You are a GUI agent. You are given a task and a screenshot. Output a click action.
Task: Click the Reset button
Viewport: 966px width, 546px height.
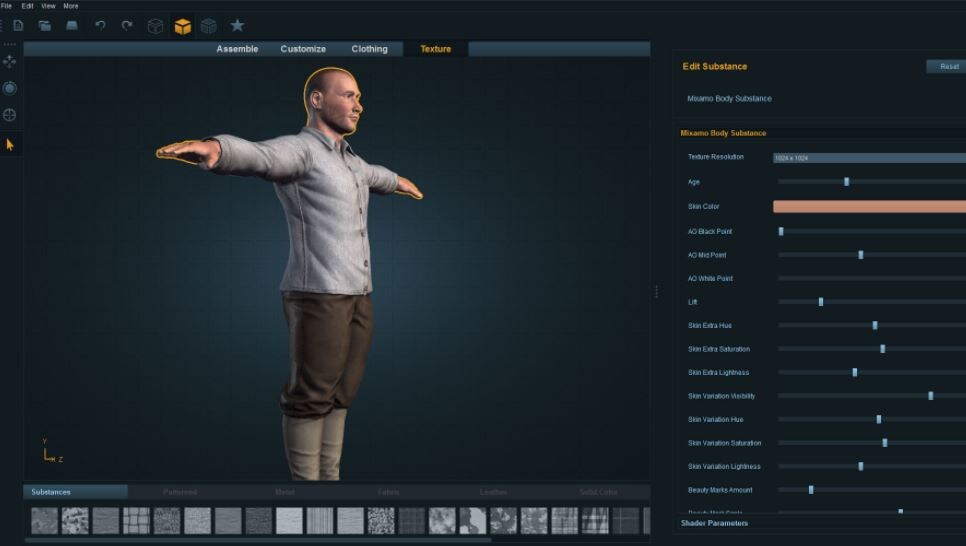coord(948,67)
